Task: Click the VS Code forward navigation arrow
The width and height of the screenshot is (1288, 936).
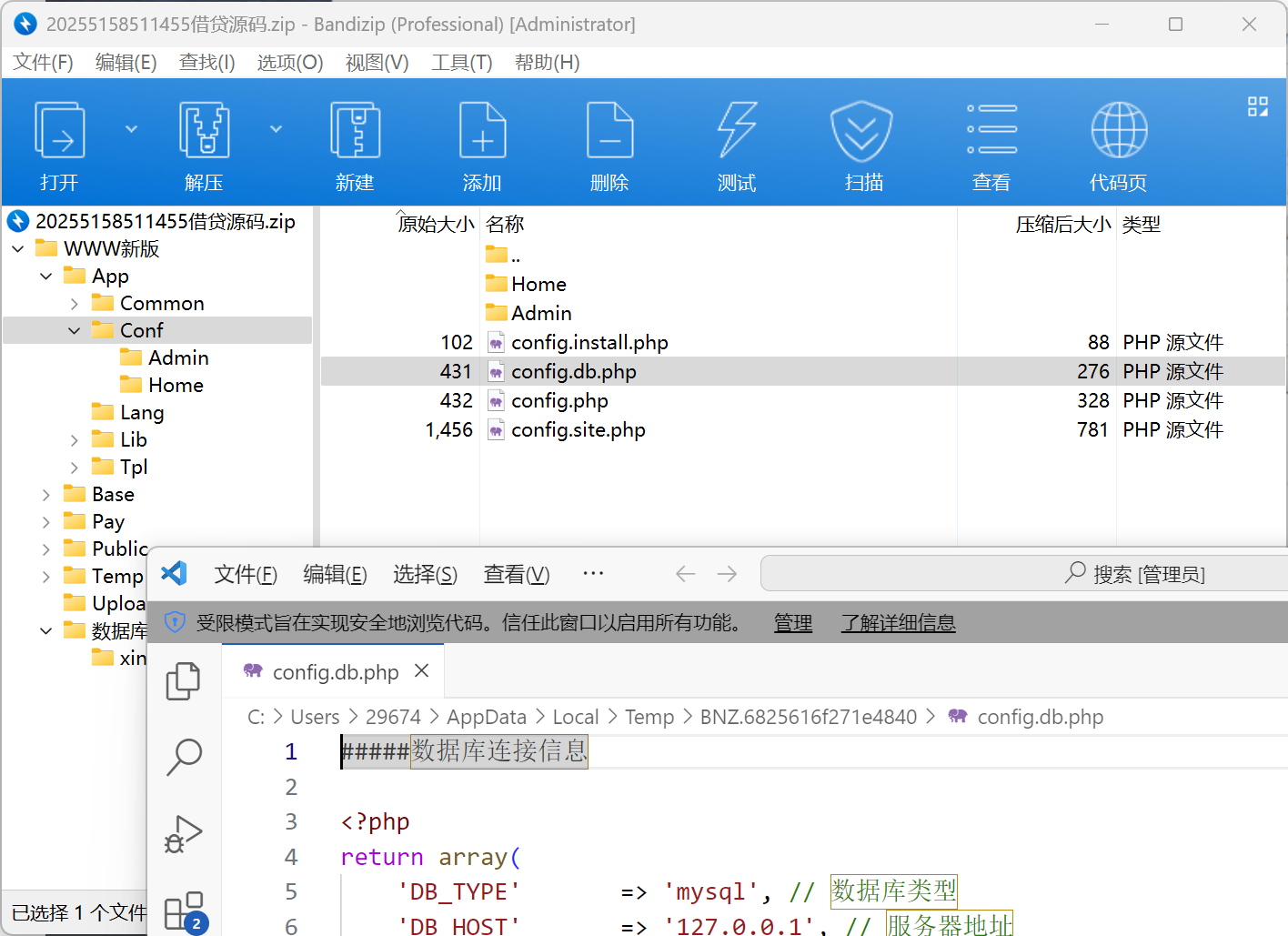Action: 727,574
